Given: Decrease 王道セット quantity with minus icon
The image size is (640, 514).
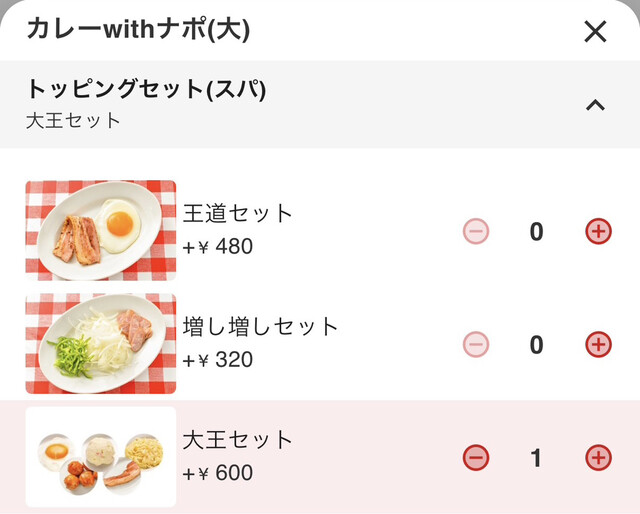Looking at the screenshot, I should coord(476,232).
